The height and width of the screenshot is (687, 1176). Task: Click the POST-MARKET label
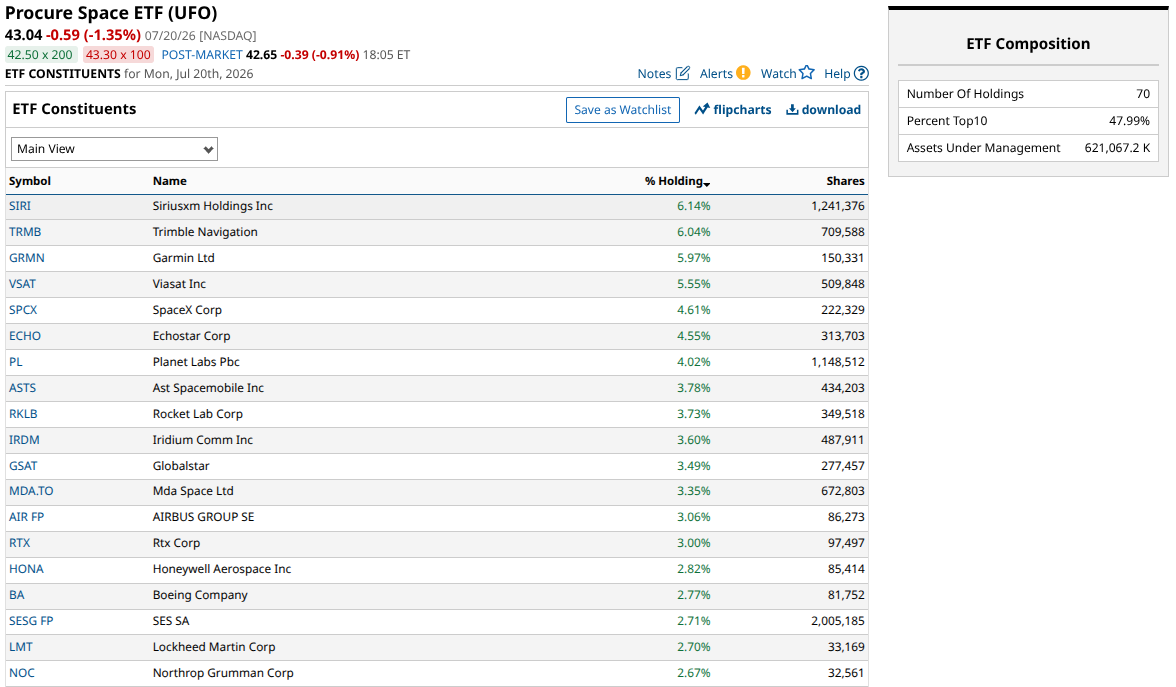tap(202, 55)
